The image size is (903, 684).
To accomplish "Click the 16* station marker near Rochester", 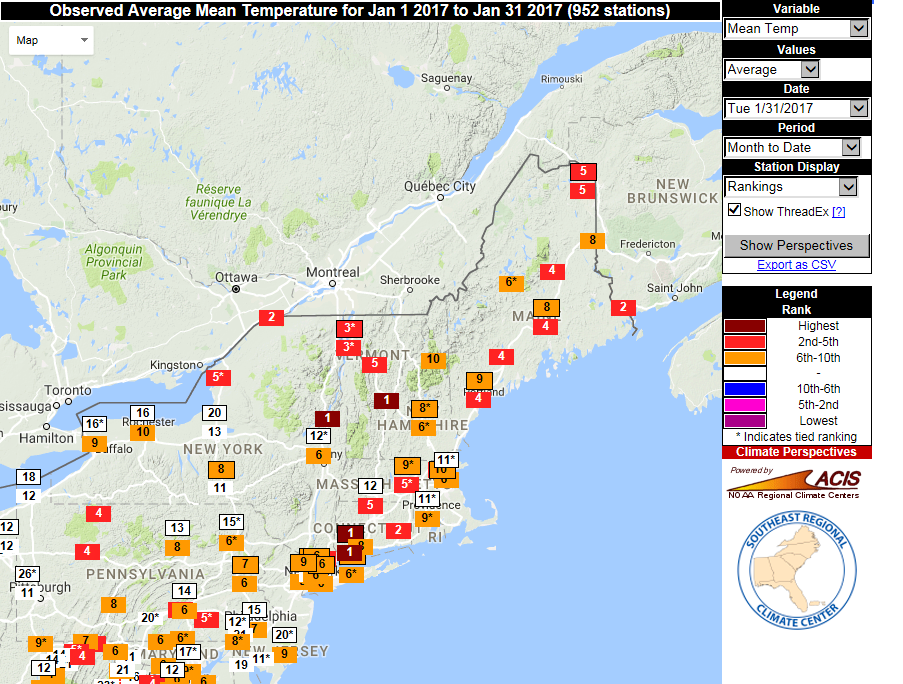I will tap(95, 424).
